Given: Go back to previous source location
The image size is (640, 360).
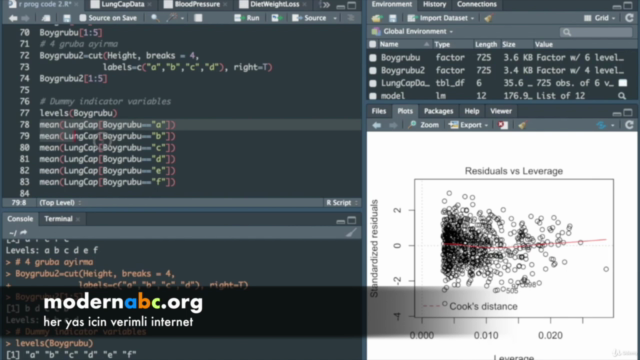Looking at the screenshot, I should (x=13, y=18).
